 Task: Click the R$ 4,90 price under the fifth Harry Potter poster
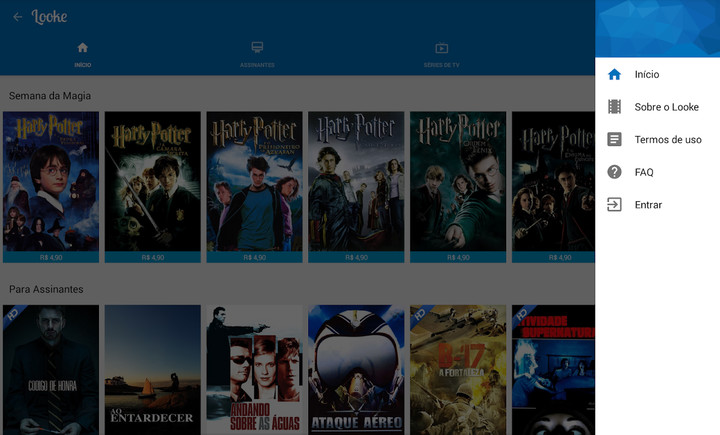(459, 257)
